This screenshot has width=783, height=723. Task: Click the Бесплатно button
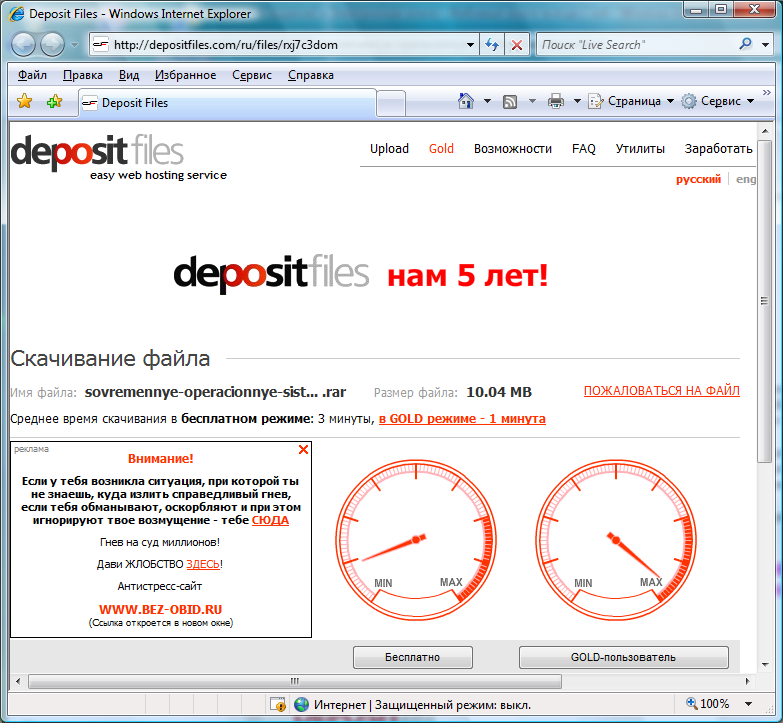pos(412,658)
